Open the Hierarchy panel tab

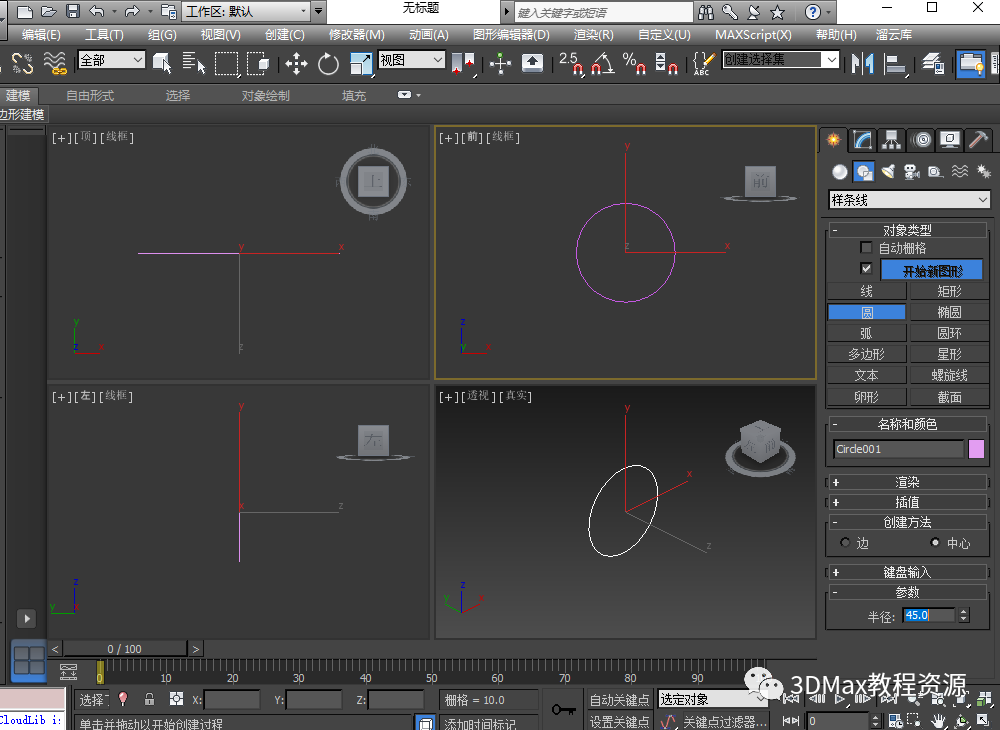click(892, 140)
